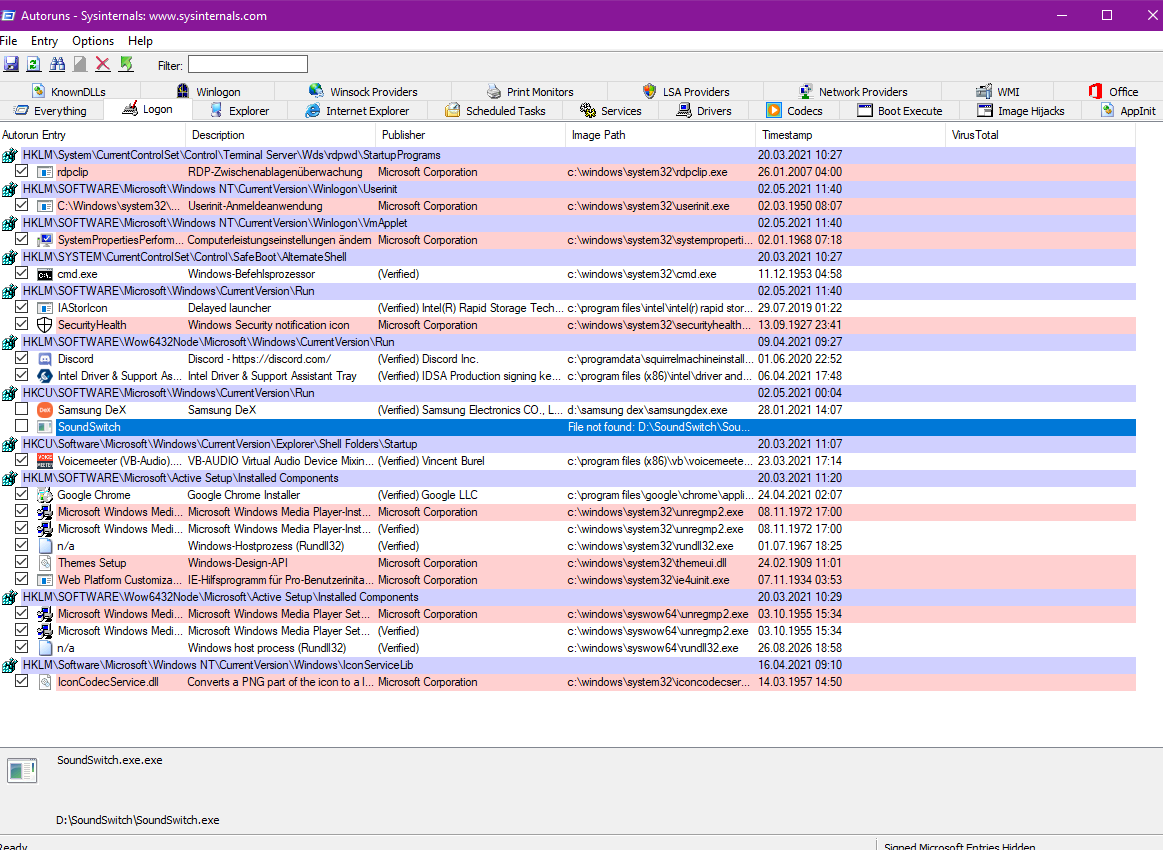Click the Google Chrome entry icon
Image resolution: width=1163 pixels, height=850 pixels.
point(45,495)
